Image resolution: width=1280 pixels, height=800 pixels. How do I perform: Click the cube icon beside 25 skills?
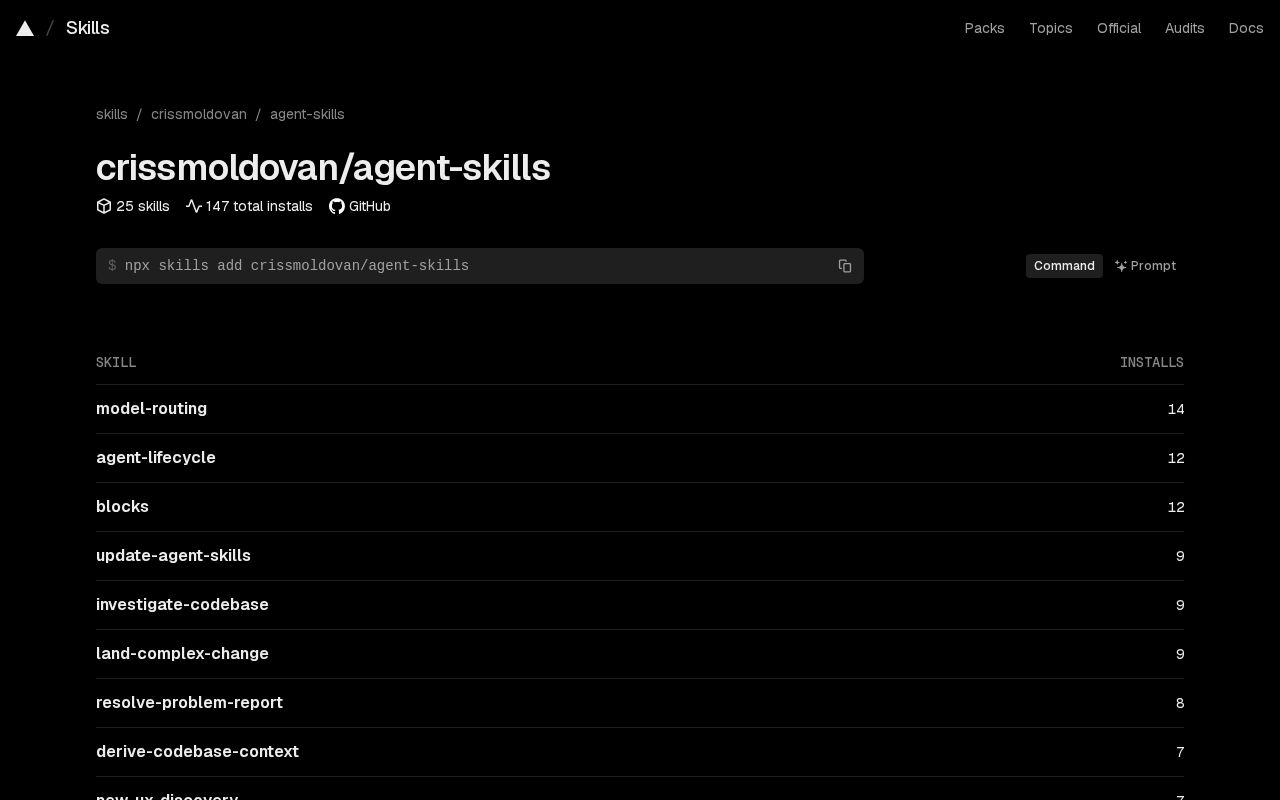click(x=104, y=206)
